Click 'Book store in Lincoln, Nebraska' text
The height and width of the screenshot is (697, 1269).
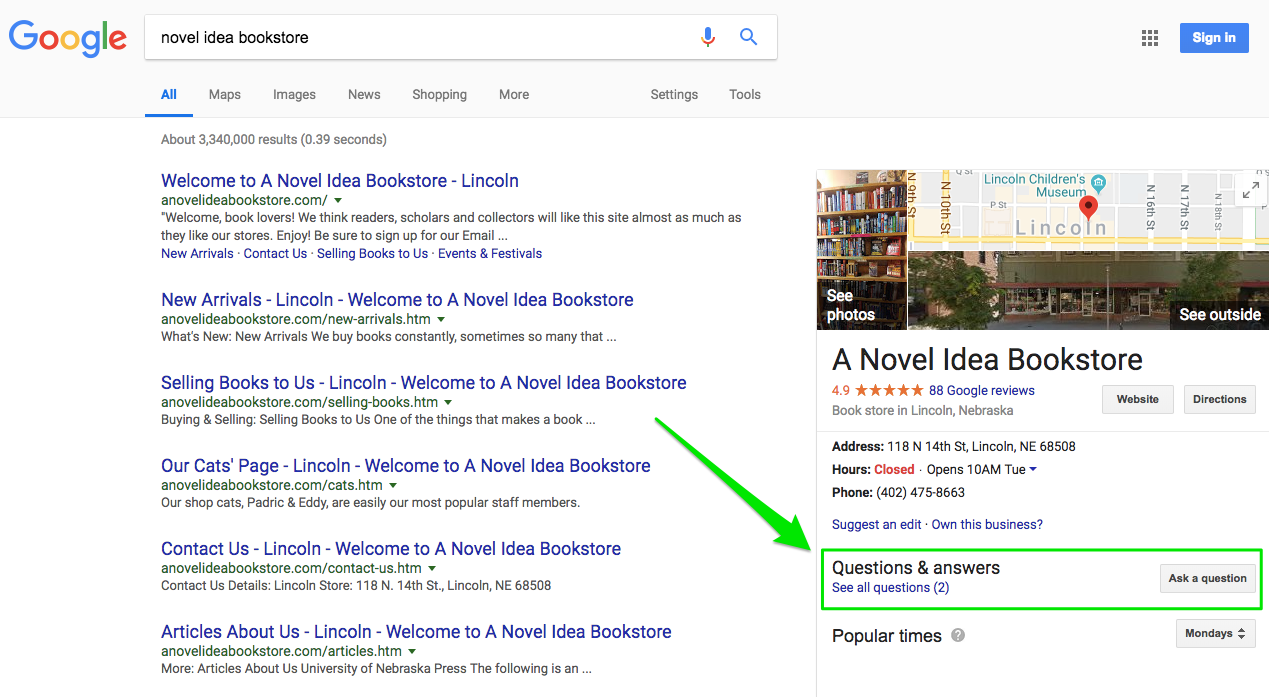pyautogui.click(x=922, y=410)
